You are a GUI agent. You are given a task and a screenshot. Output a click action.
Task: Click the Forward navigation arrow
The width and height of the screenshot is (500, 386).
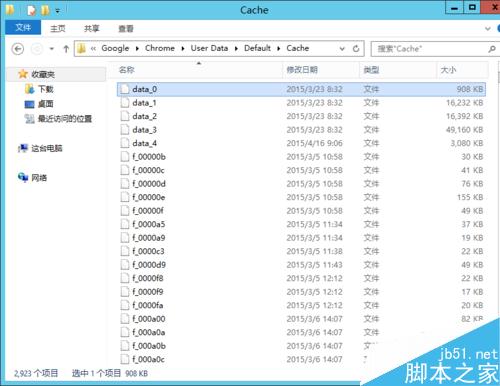click(x=37, y=49)
